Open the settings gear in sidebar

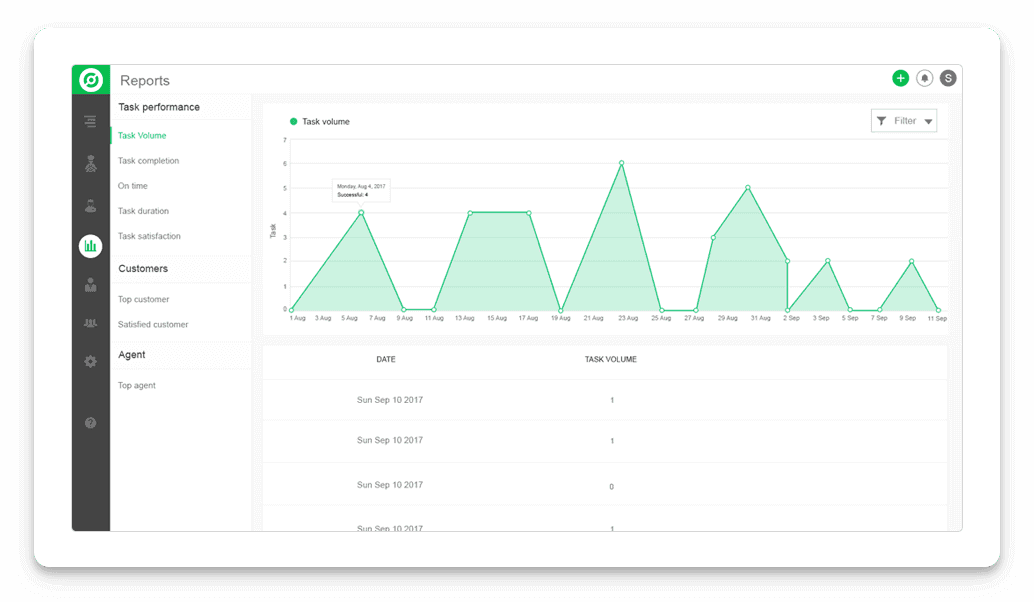[x=91, y=362]
